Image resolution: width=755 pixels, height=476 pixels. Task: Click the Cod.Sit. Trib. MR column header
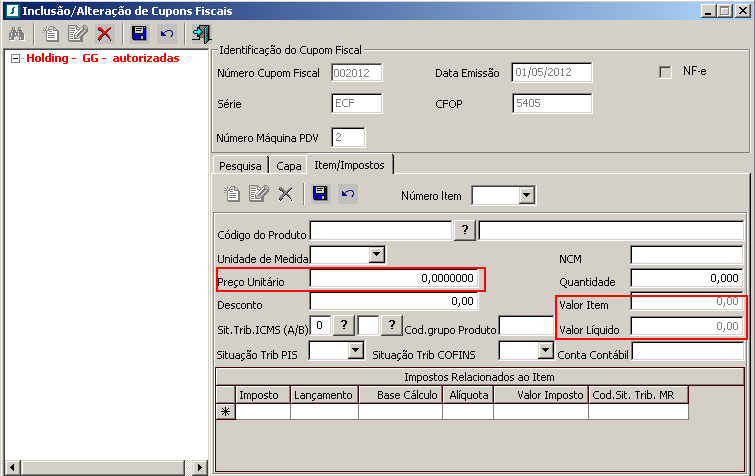click(638, 395)
